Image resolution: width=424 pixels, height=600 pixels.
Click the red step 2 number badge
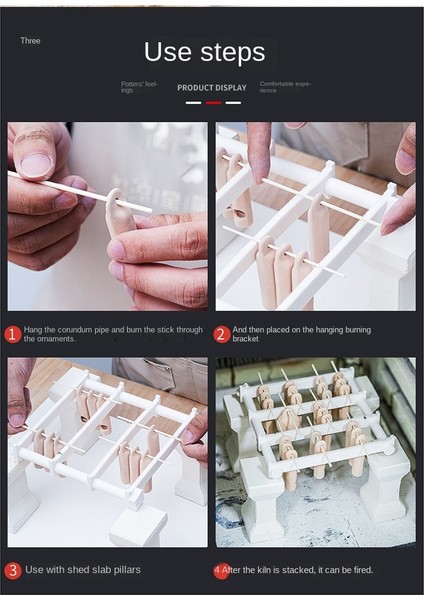[x=221, y=334]
